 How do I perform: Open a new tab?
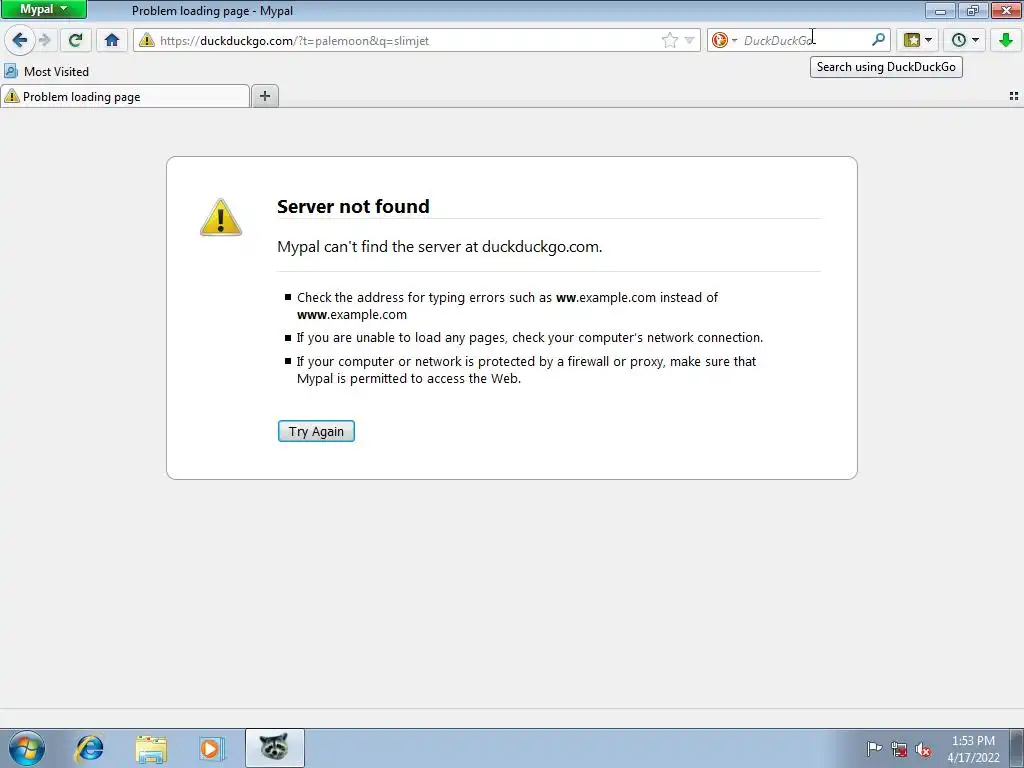(x=264, y=97)
